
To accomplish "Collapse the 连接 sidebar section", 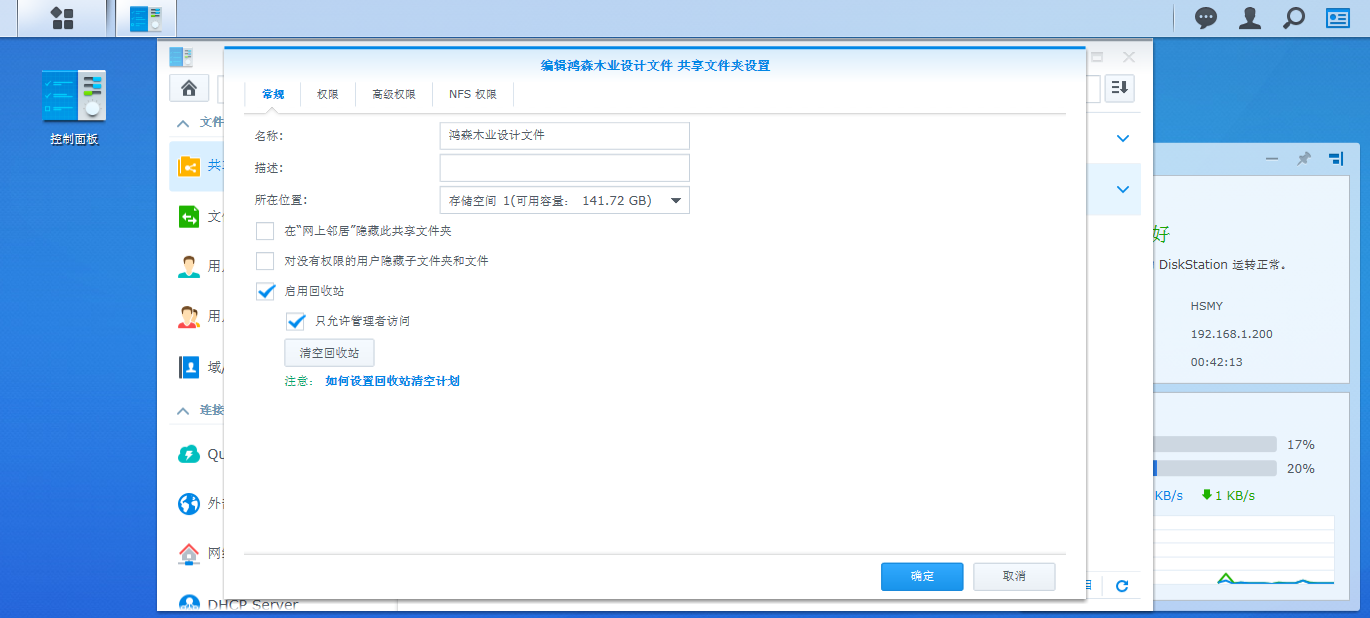I will pyautogui.click(x=183, y=410).
